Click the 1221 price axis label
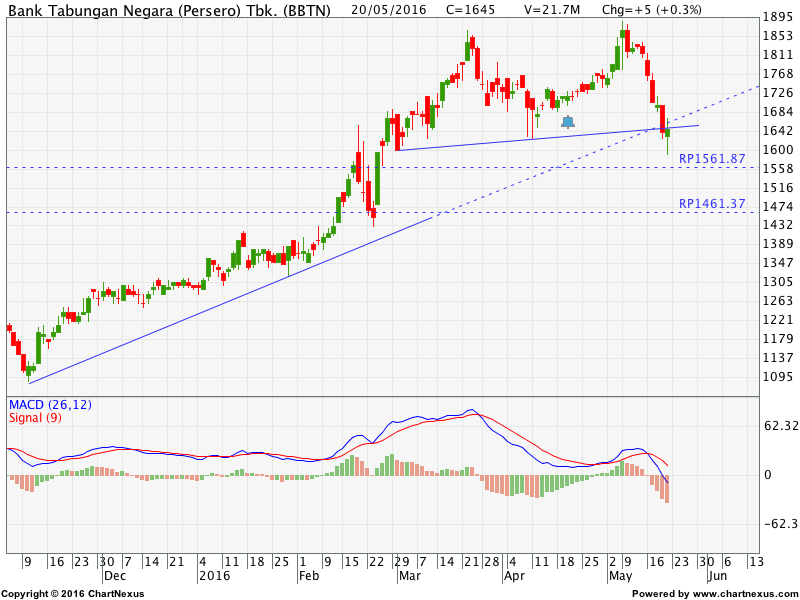 click(x=778, y=319)
